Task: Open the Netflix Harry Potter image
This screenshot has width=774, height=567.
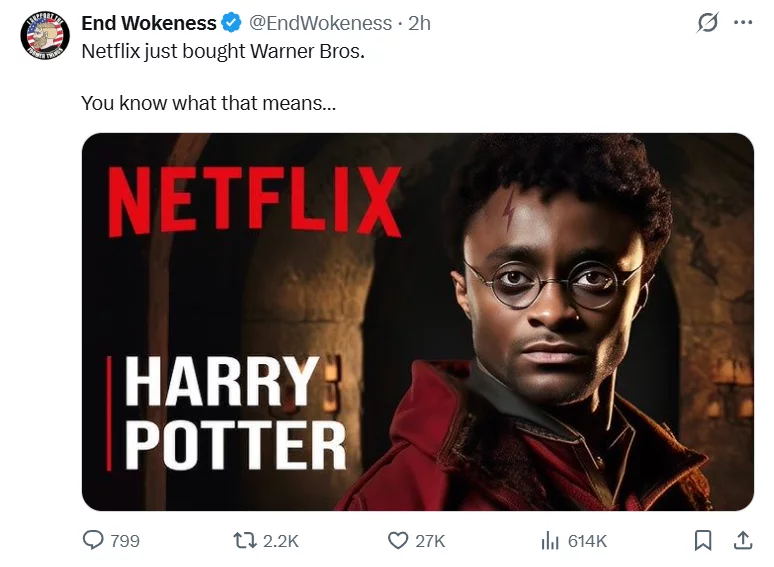Action: (417, 322)
